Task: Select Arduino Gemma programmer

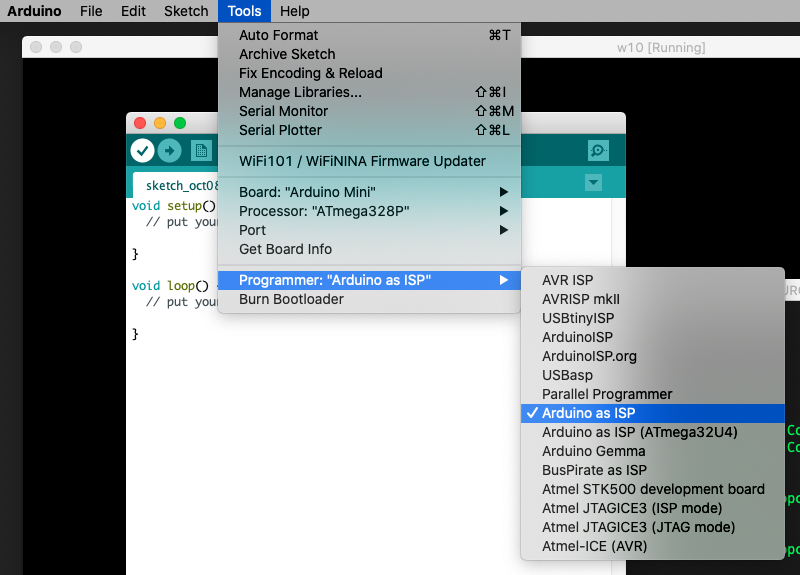Action: coord(653,451)
